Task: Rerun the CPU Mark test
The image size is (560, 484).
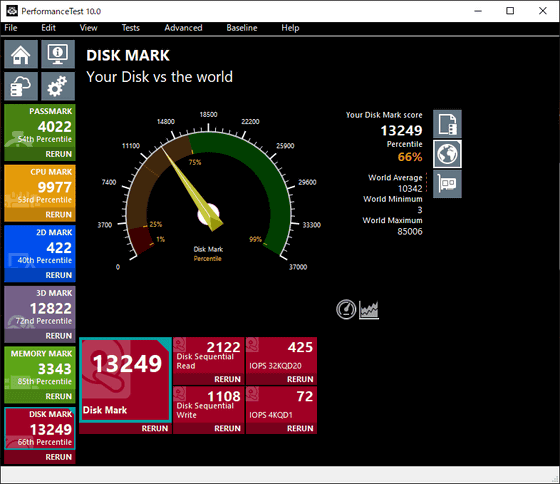Action: point(58,215)
